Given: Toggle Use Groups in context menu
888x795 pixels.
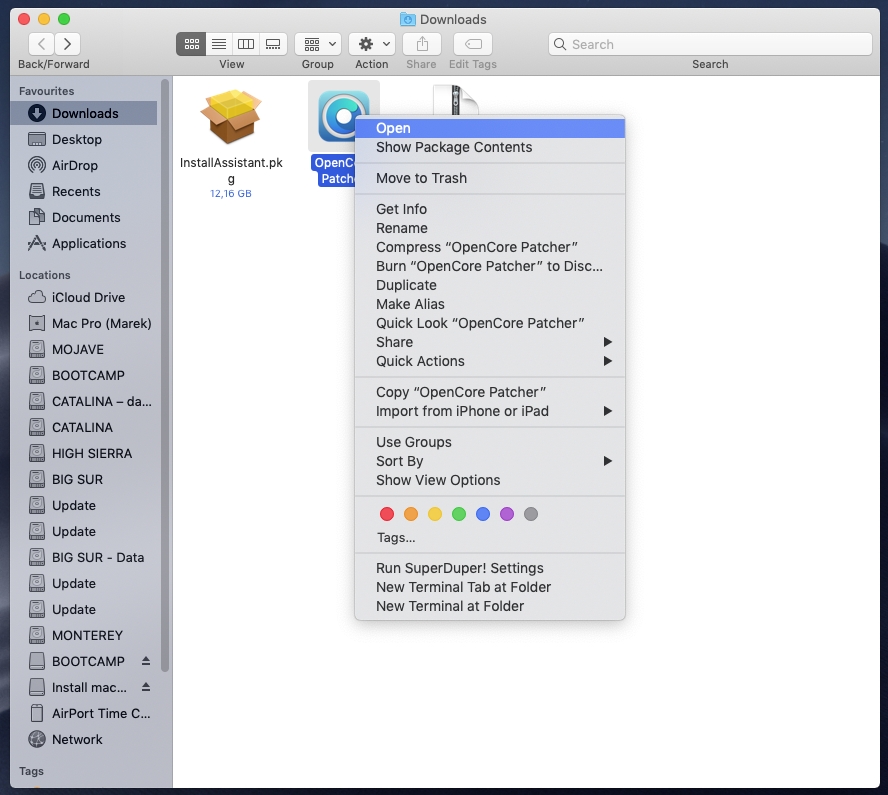Looking at the screenshot, I should point(490,442).
